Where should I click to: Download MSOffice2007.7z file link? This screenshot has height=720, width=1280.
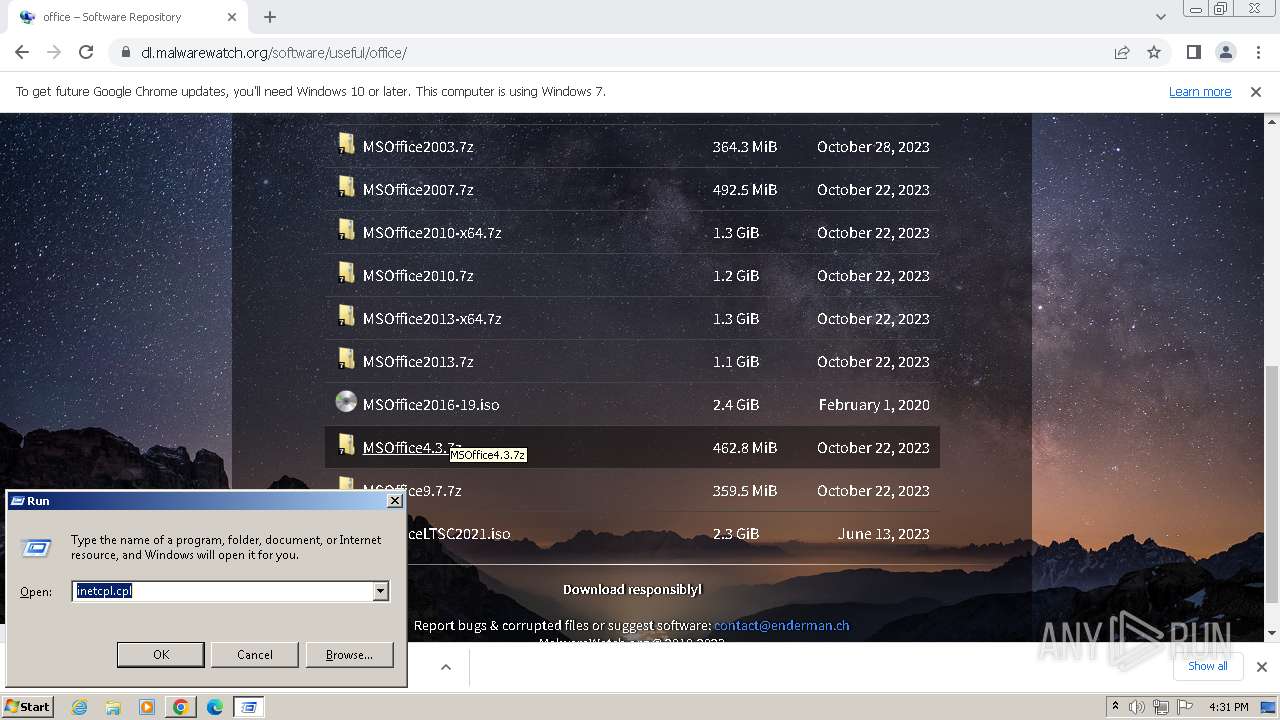pos(418,189)
